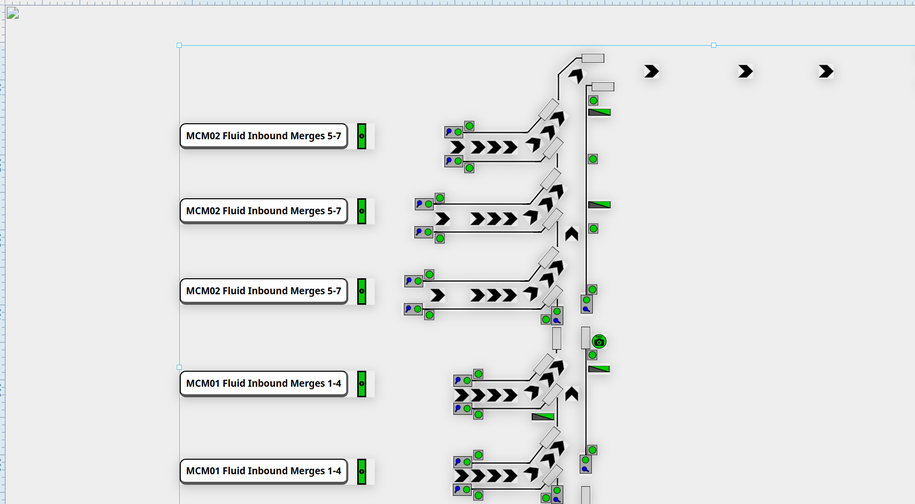This screenshot has height=504, width=915.
Task: Select the gray box at the diagonal conveyor's top end
Action: [593, 58]
